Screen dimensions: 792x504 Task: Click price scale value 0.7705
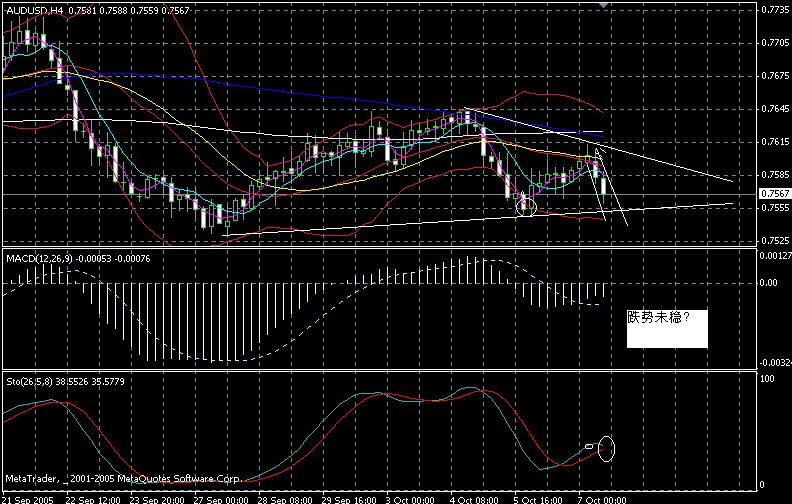[775, 43]
